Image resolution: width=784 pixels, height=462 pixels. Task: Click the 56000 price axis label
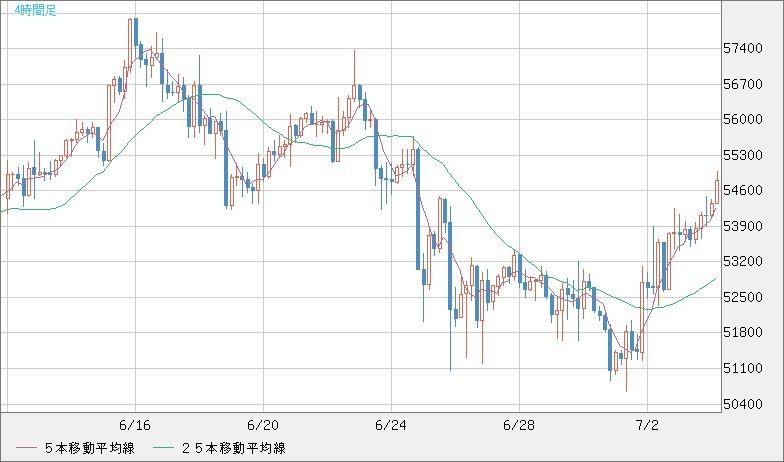point(743,120)
